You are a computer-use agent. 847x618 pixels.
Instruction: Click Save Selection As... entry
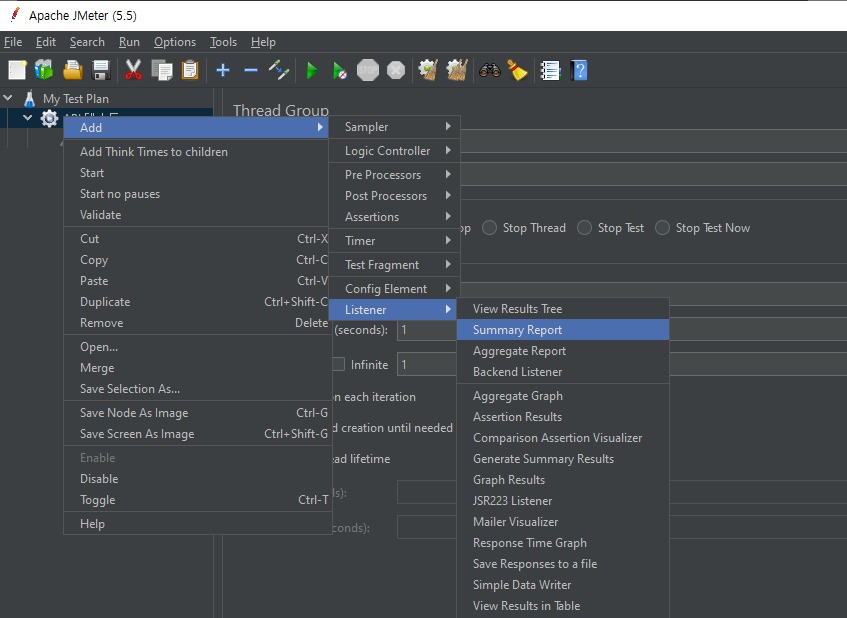pos(196,388)
